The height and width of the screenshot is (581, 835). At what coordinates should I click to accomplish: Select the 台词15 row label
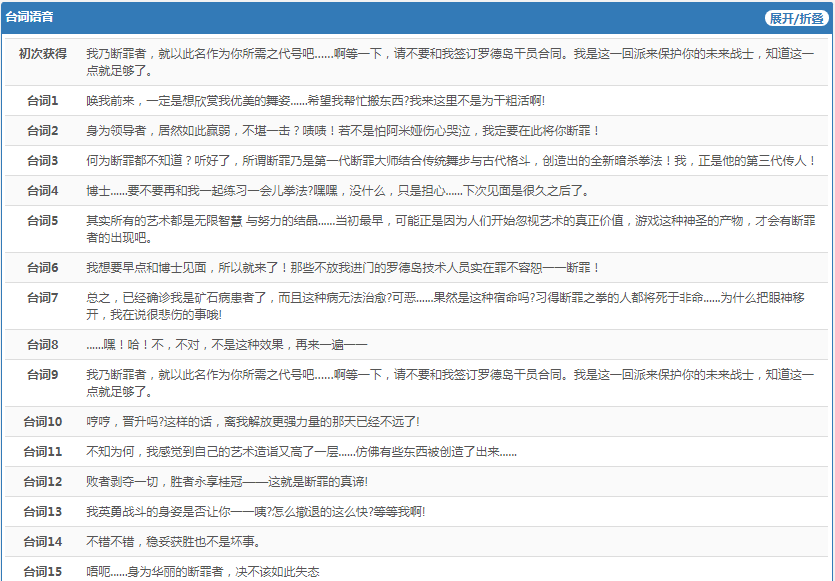pos(43,571)
